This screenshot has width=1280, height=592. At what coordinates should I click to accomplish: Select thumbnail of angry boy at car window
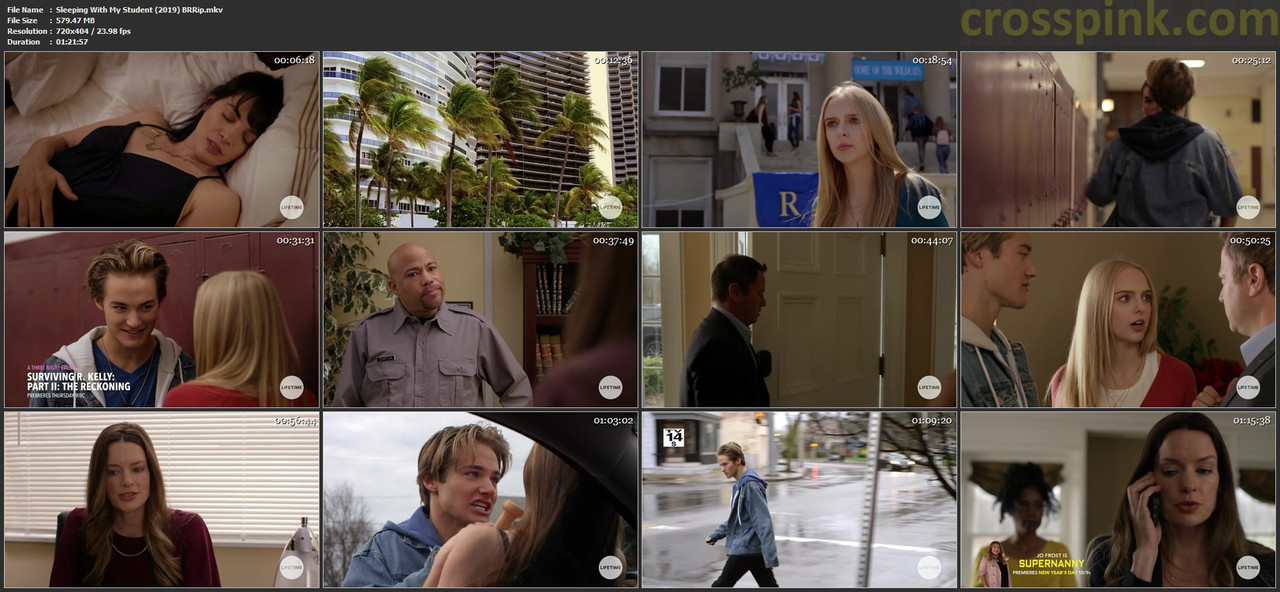[480, 499]
